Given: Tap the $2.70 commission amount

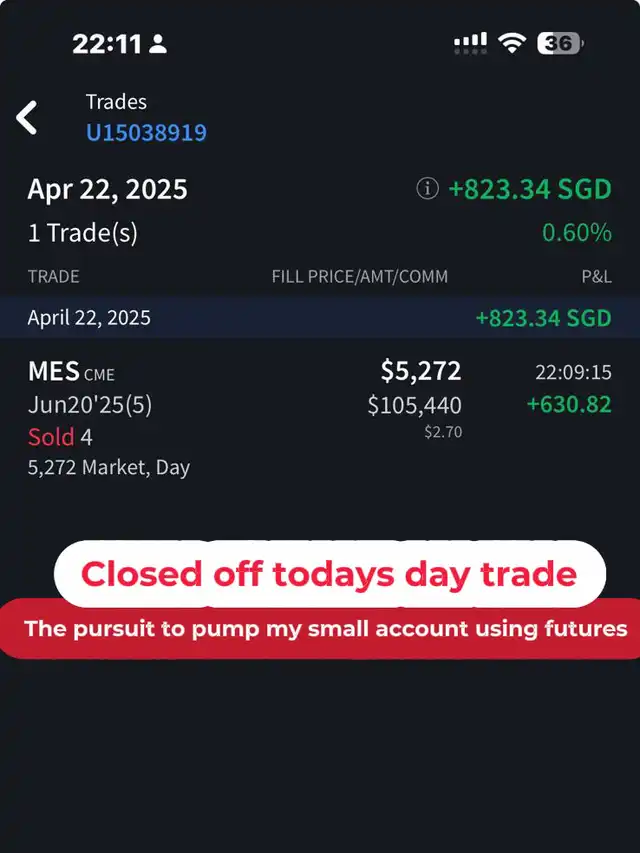Looking at the screenshot, I should coord(443,432).
